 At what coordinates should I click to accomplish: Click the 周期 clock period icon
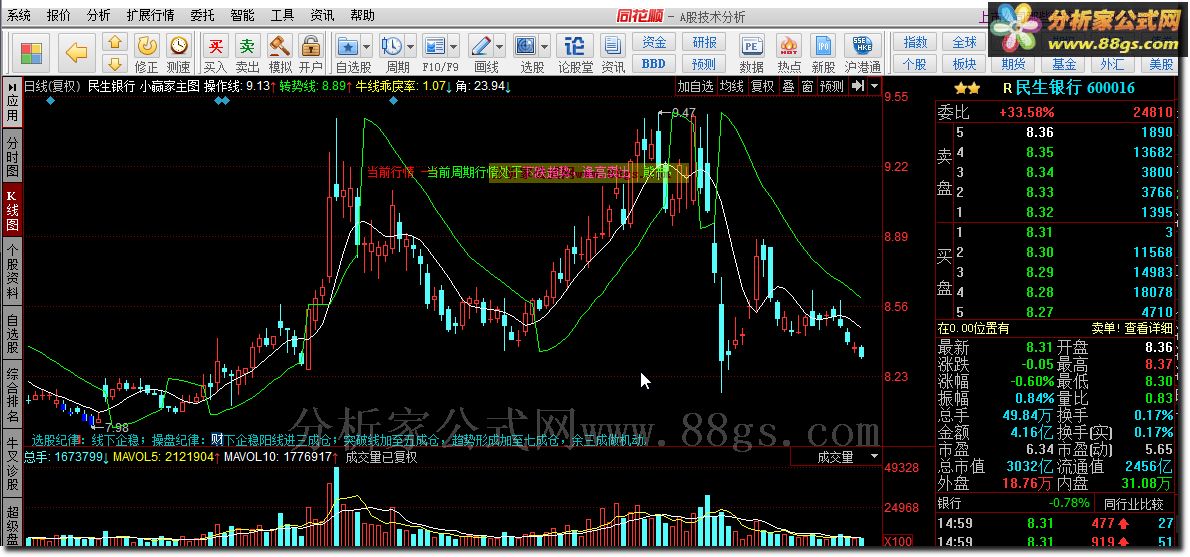point(392,45)
